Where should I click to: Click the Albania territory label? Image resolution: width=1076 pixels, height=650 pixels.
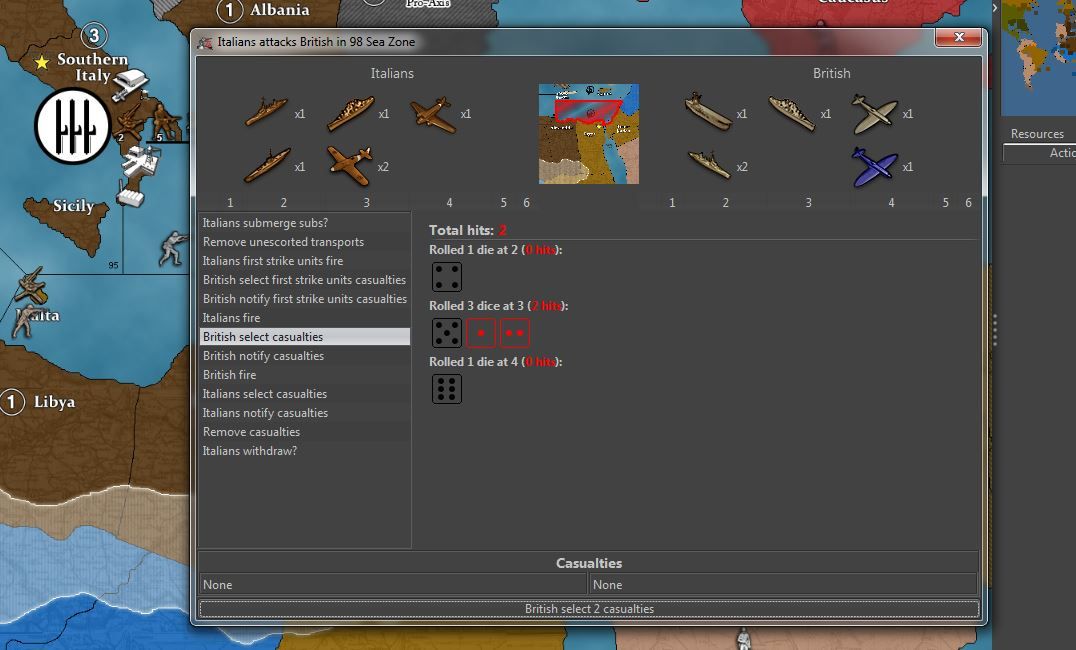pos(279,10)
